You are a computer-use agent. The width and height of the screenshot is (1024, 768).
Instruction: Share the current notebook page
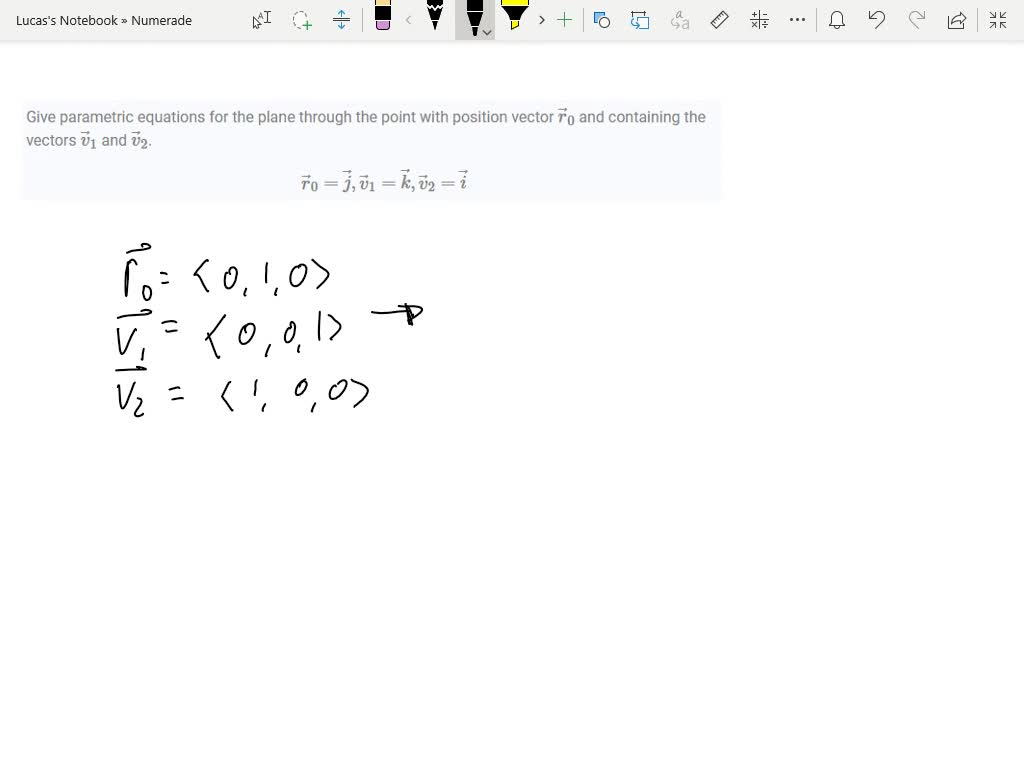pos(957,20)
